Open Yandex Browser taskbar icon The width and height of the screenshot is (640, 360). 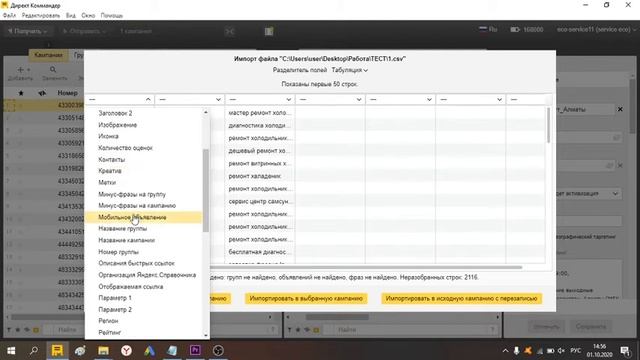[x=127, y=351]
